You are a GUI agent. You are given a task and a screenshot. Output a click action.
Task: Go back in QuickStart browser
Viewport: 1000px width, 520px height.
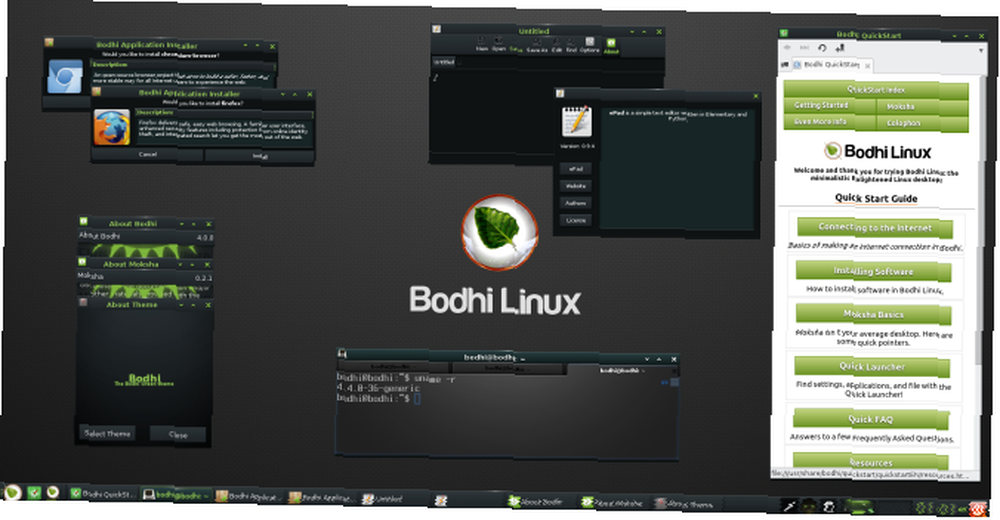[788, 47]
